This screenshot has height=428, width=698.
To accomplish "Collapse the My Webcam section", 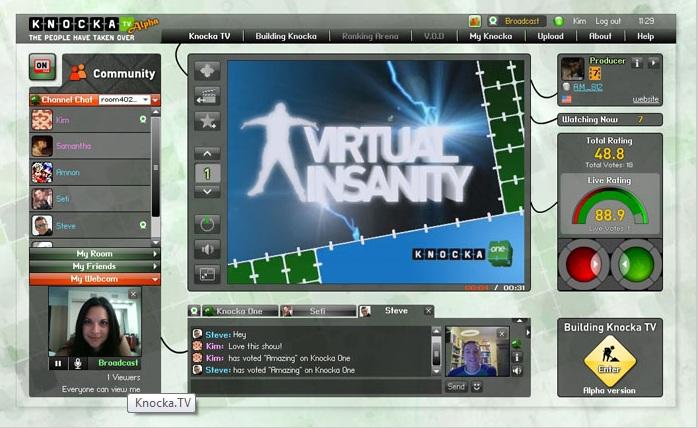I will pos(94,279).
